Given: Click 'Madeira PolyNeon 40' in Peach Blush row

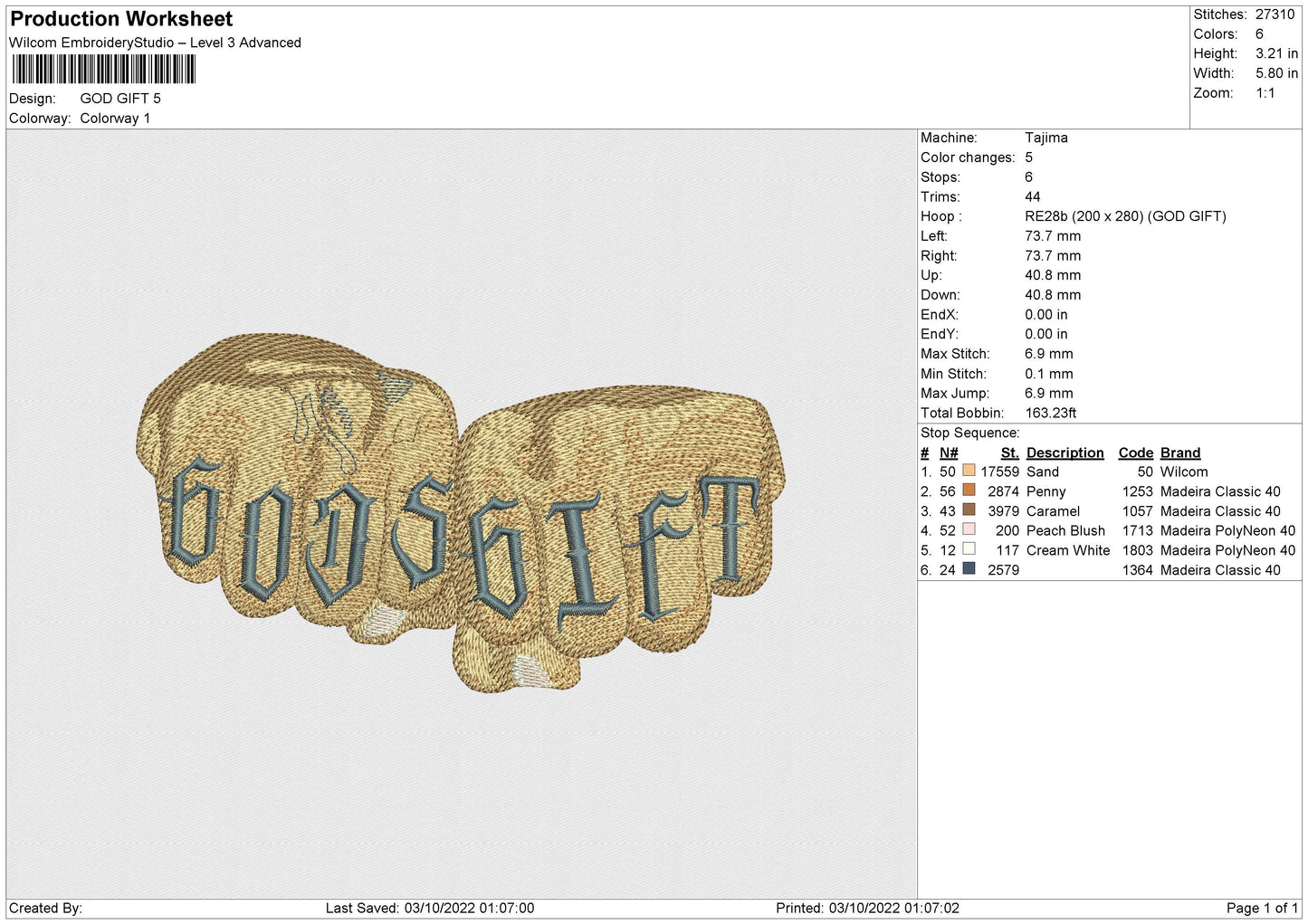Looking at the screenshot, I should [1227, 530].
